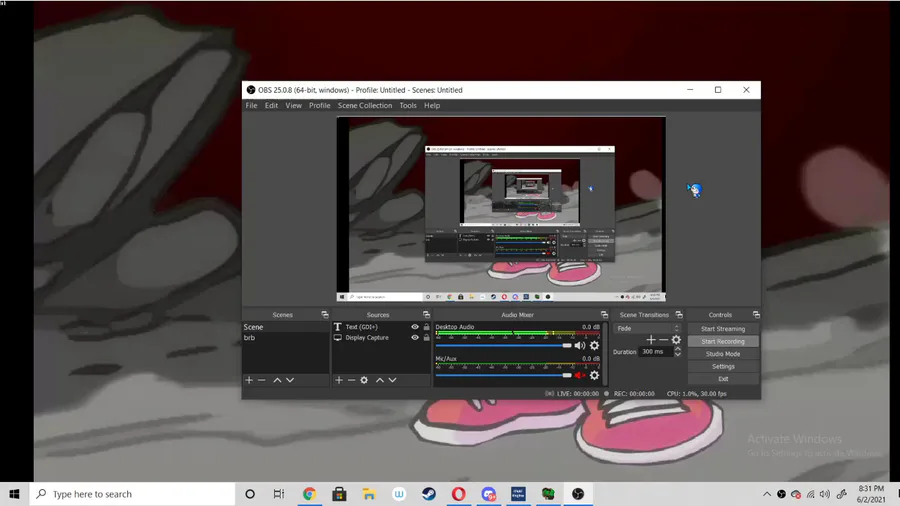Select the "Scene" entry in Scenes list

coord(286,327)
